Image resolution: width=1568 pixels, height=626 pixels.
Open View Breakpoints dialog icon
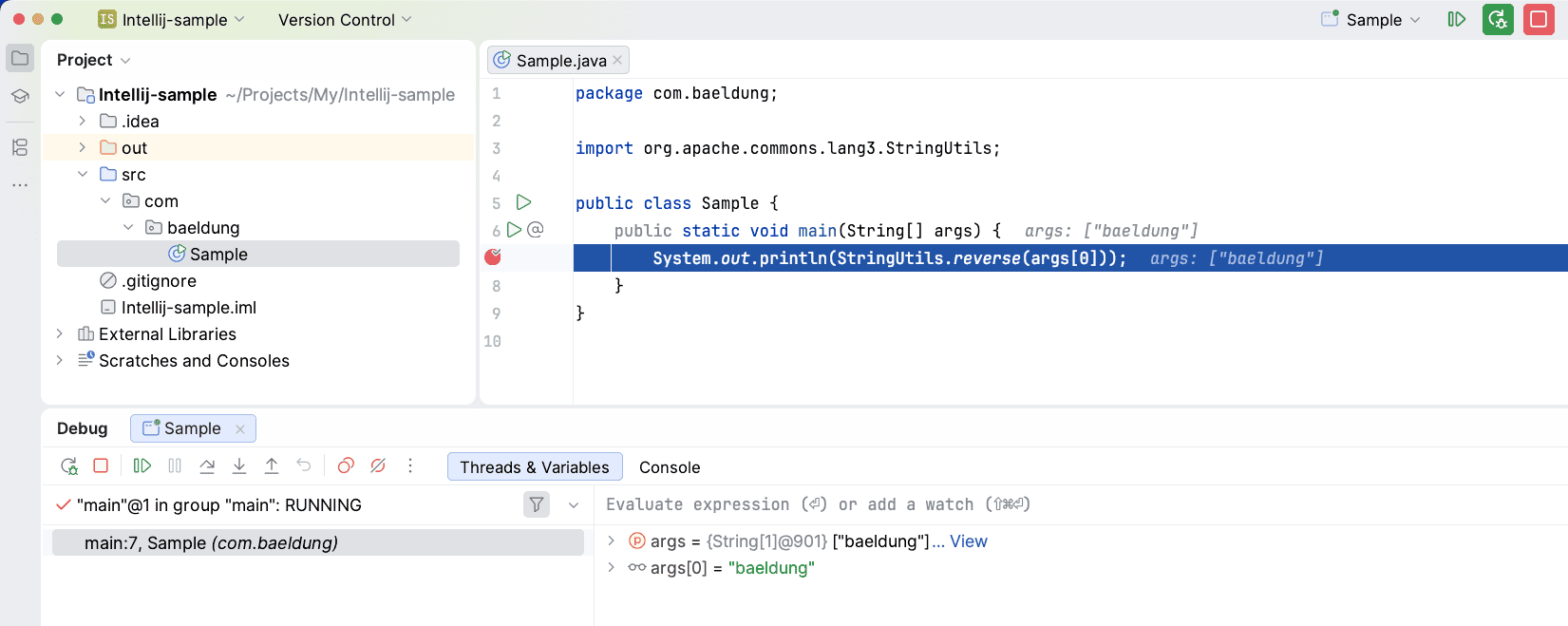tap(346, 465)
